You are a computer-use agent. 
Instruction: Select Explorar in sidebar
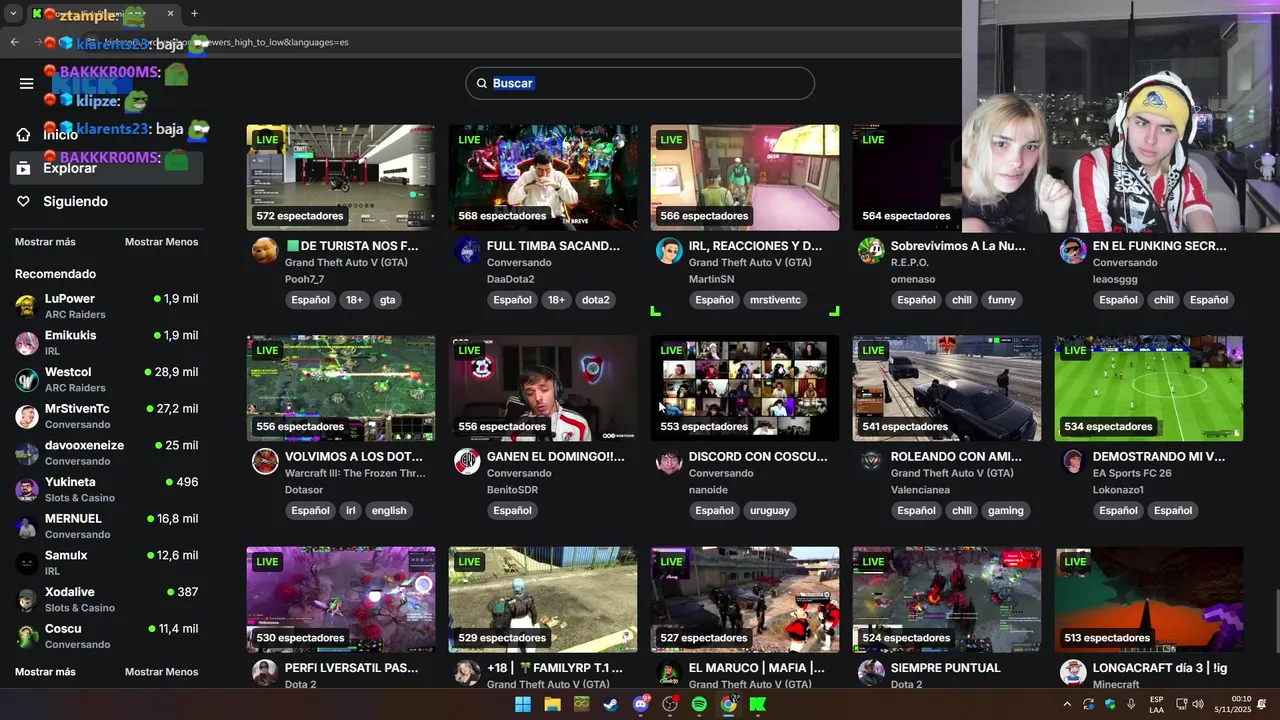108,168
